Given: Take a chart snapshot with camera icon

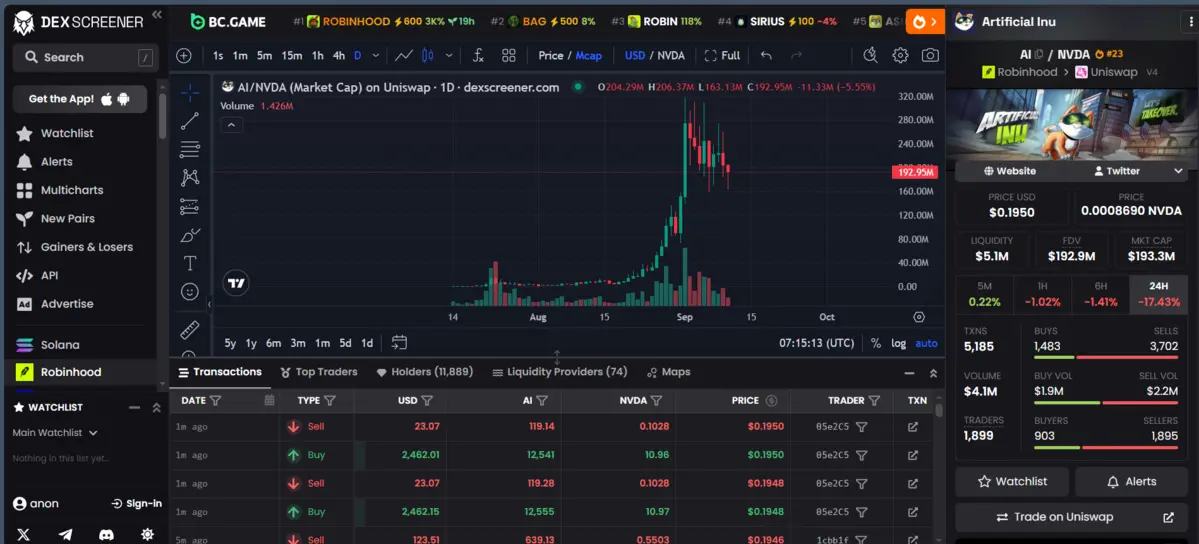Looking at the screenshot, I should [x=930, y=55].
